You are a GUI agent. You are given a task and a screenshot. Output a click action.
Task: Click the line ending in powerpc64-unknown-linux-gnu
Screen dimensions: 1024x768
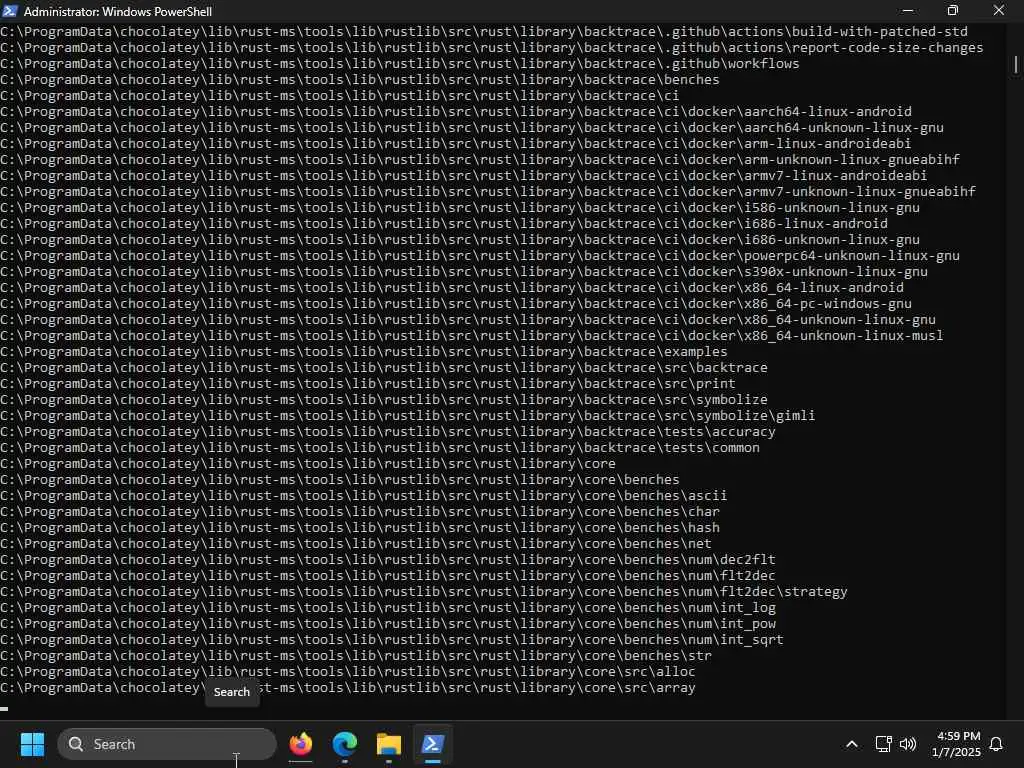[480, 255]
